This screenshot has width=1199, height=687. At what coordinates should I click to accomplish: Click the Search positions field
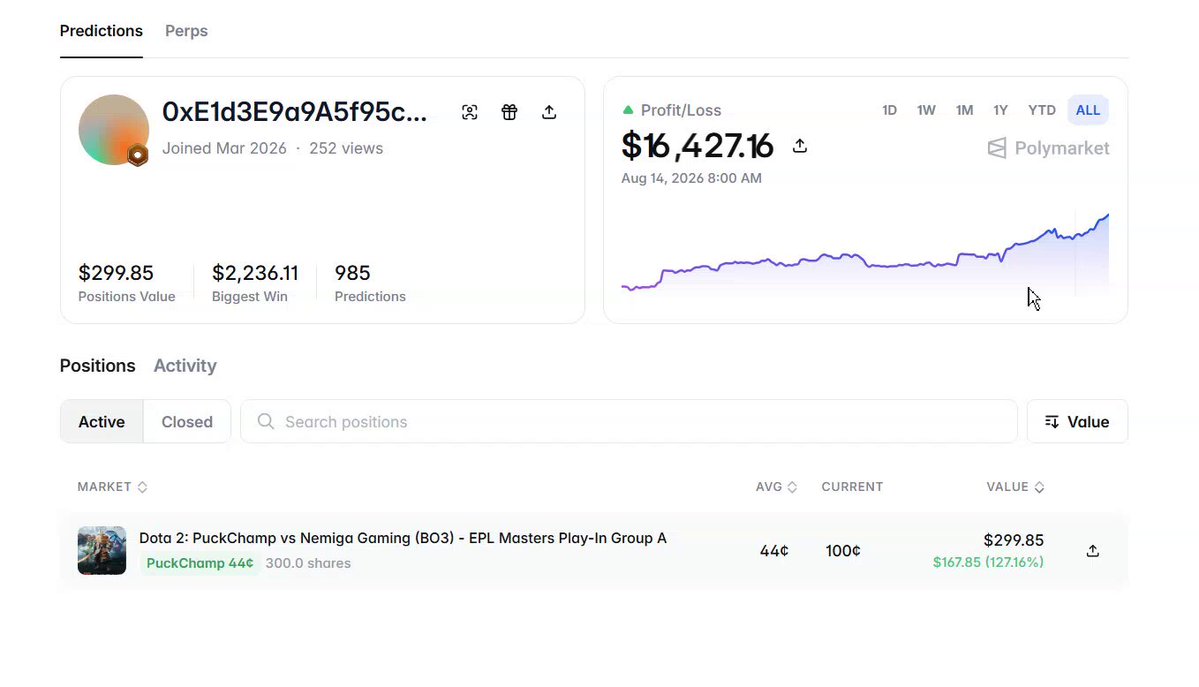click(629, 422)
